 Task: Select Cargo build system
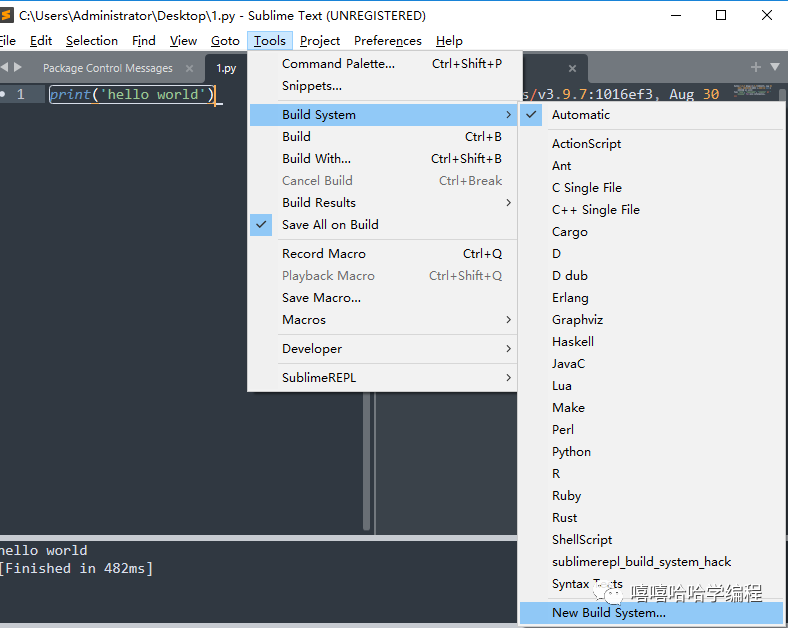point(651,232)
